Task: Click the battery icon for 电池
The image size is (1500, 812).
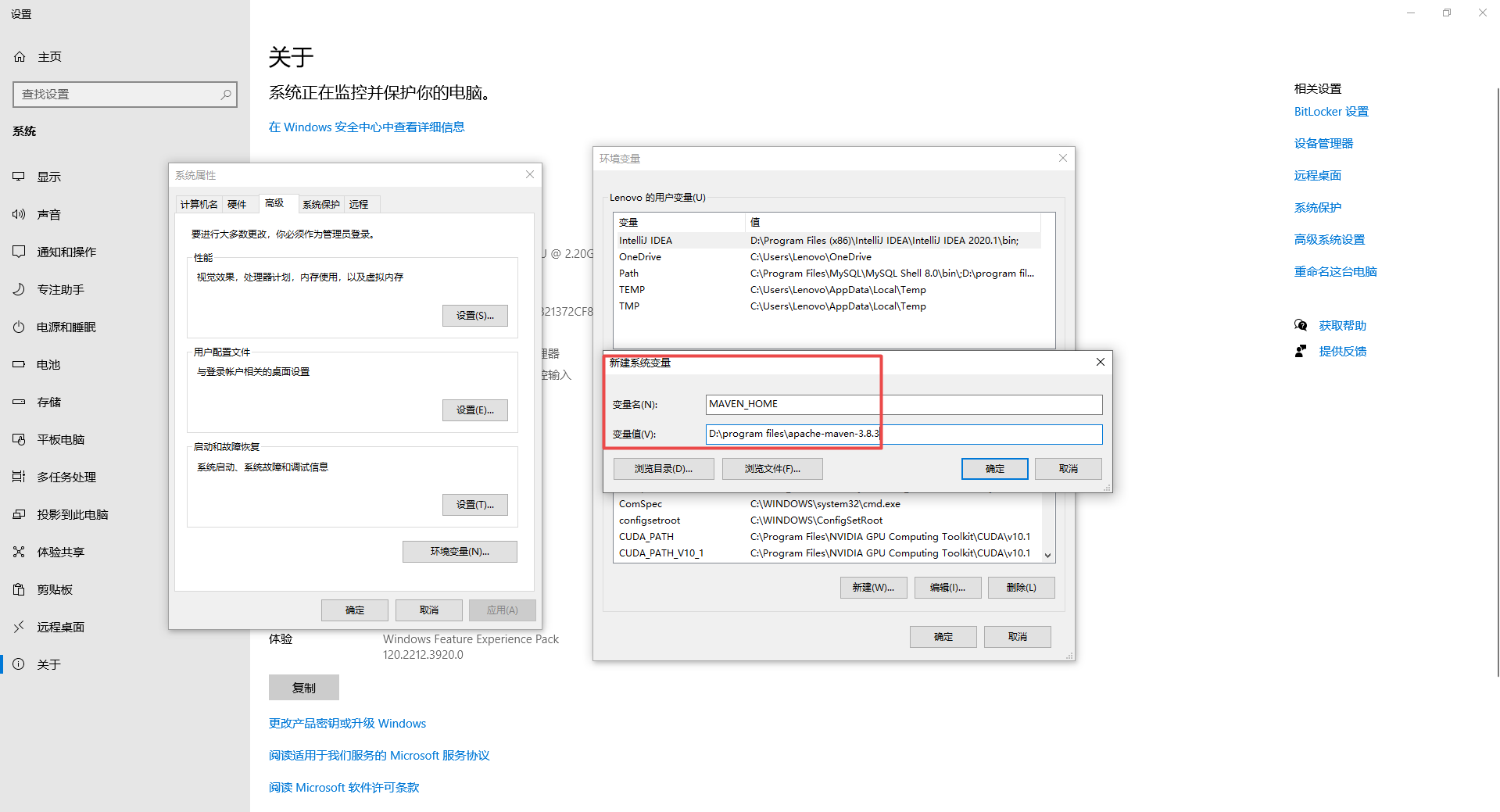Action: pos(19,364)
